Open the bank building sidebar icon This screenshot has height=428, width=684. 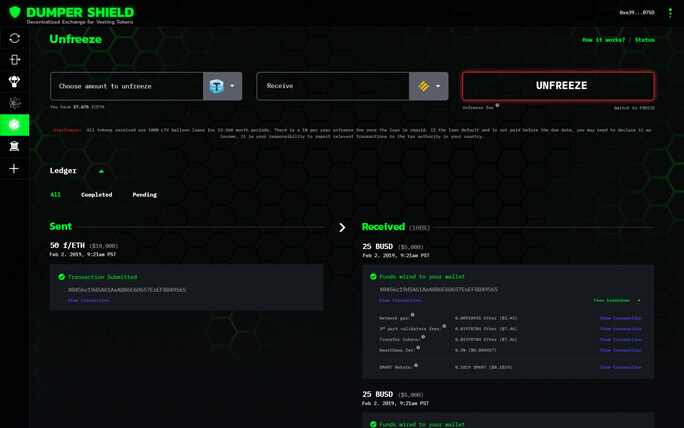[14, 146]
